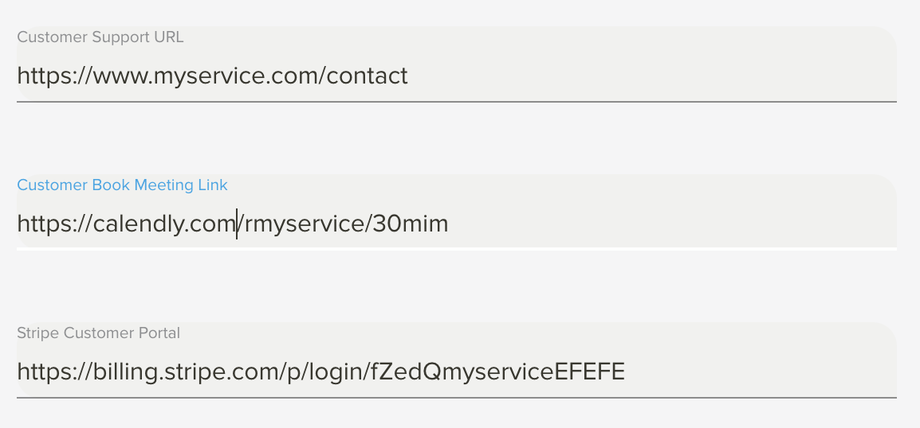Focus the Customer Book Meeting Link field
This screenshot has width=920, height=428.
(456, 224)
